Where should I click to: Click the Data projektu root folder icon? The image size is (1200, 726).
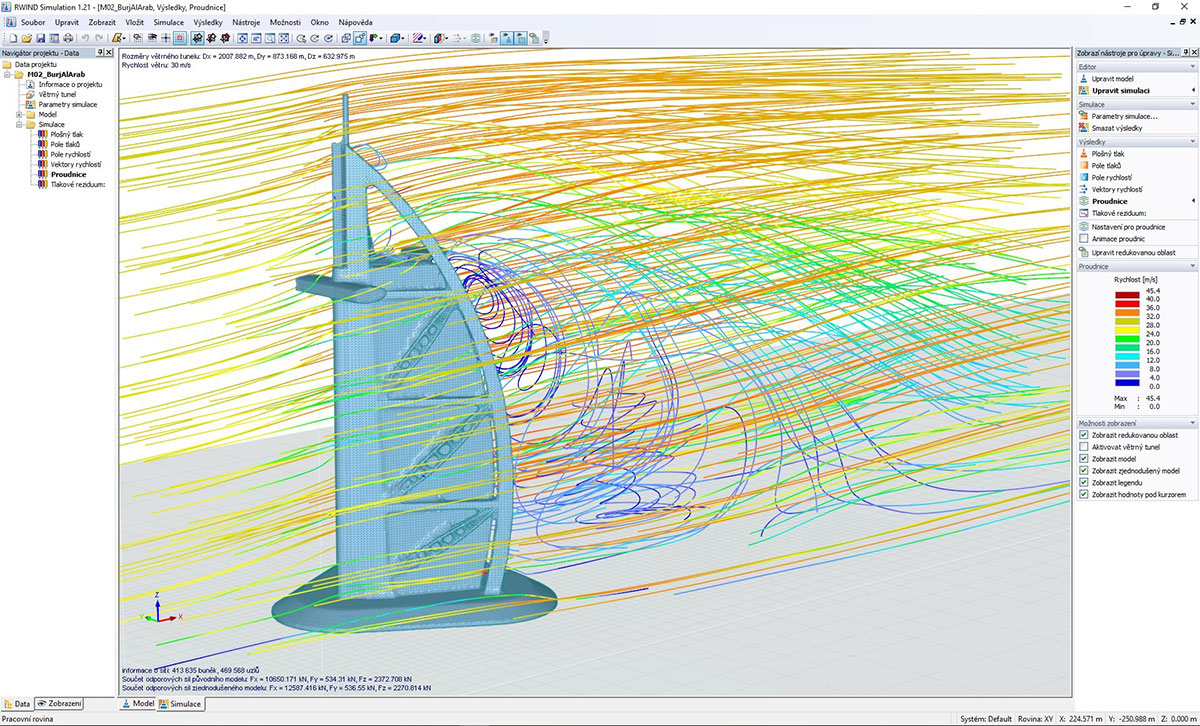pos(8,64)
